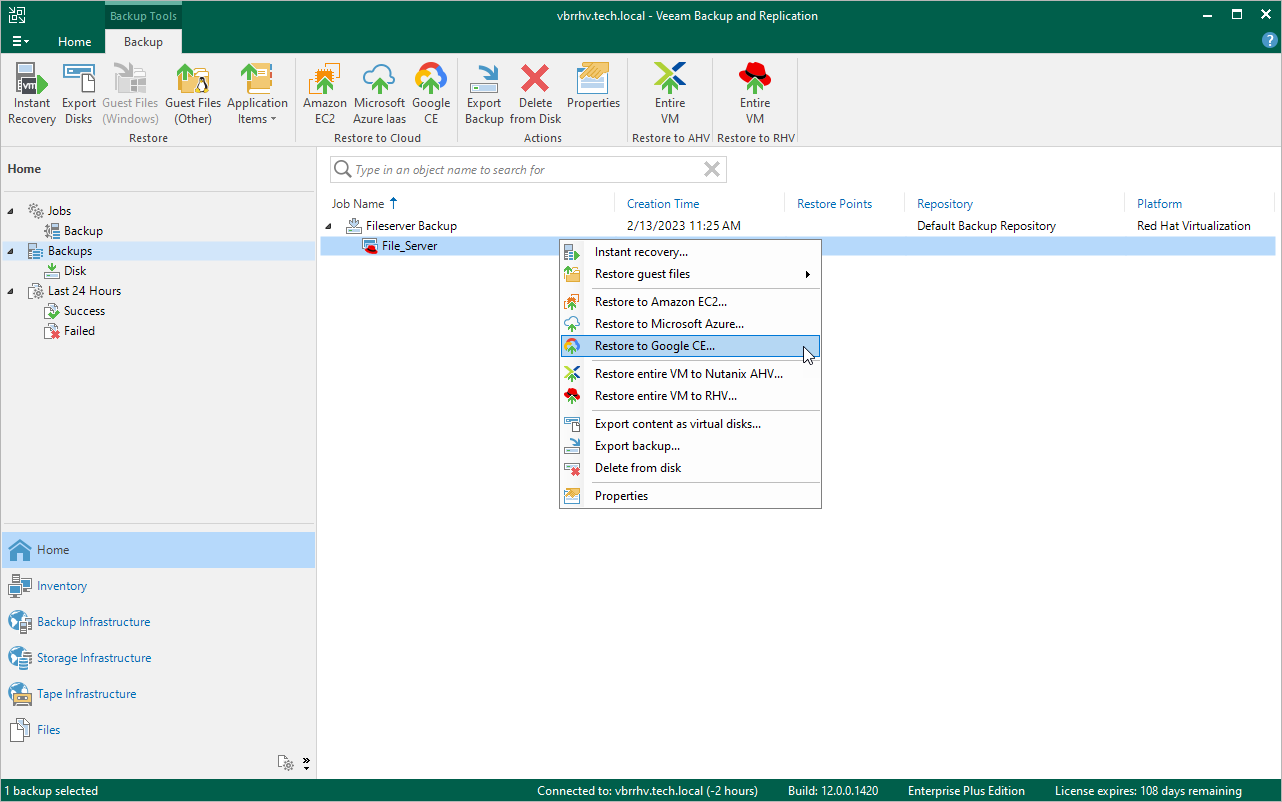The image size is (1282, 802).
Task: Clear the search box with X
Action: (x=712, y=170)
